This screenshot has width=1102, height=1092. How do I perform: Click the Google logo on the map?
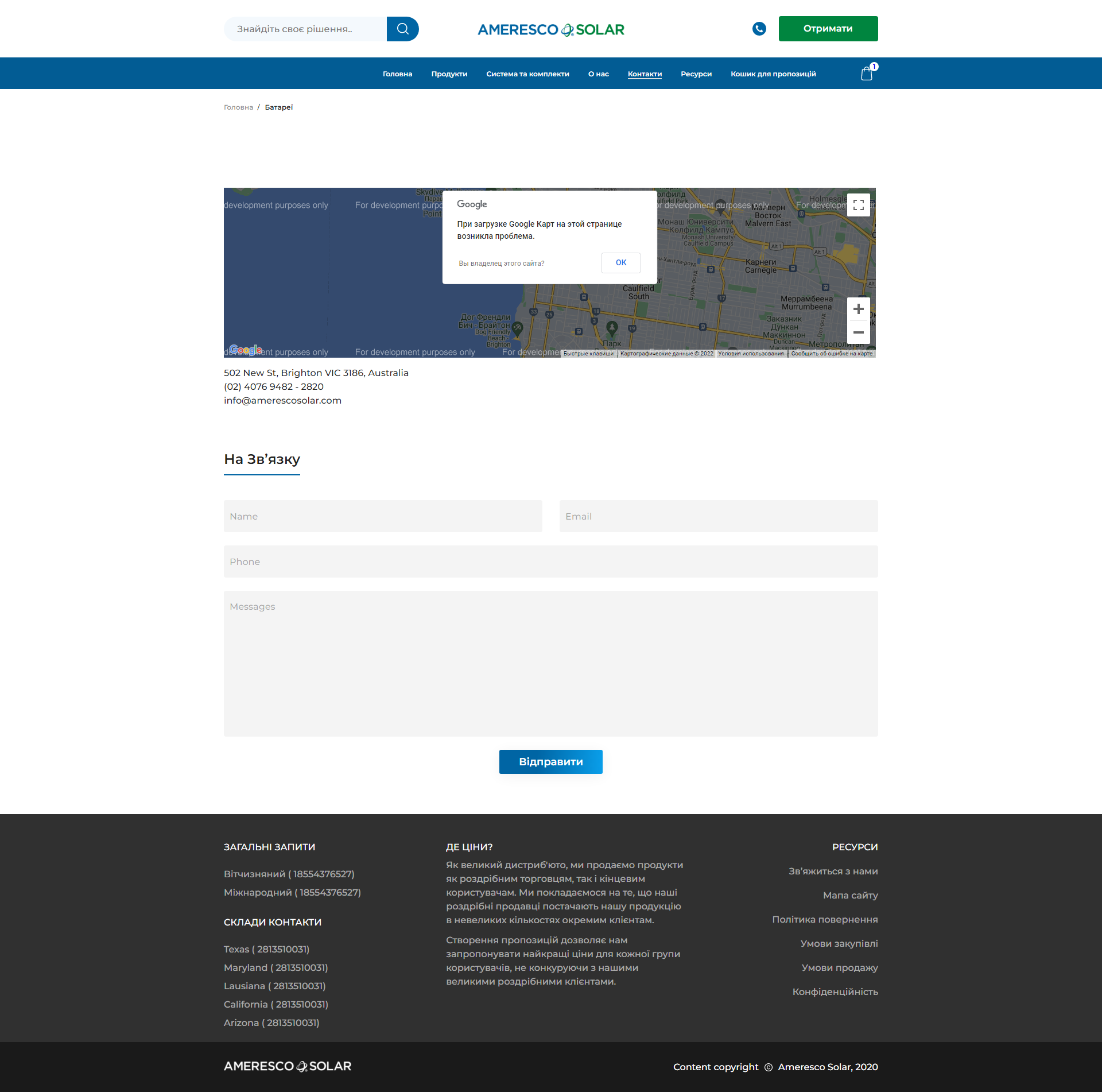pyautogui.click(x=246, y=350)
